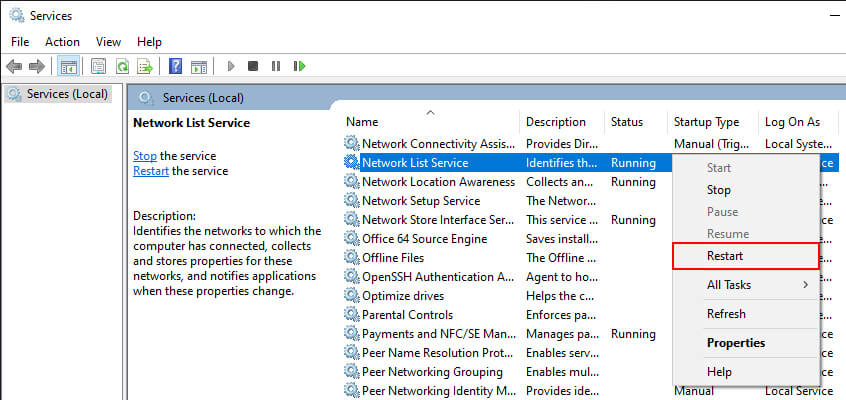The image size is (846, 400).
Task: Expand the All Tasks submenu arrow
Action: 805,285
